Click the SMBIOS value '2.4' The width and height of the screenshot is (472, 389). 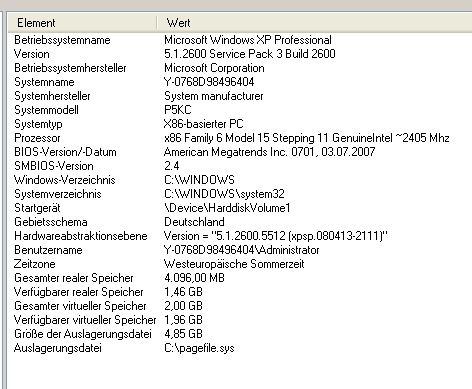172,166
